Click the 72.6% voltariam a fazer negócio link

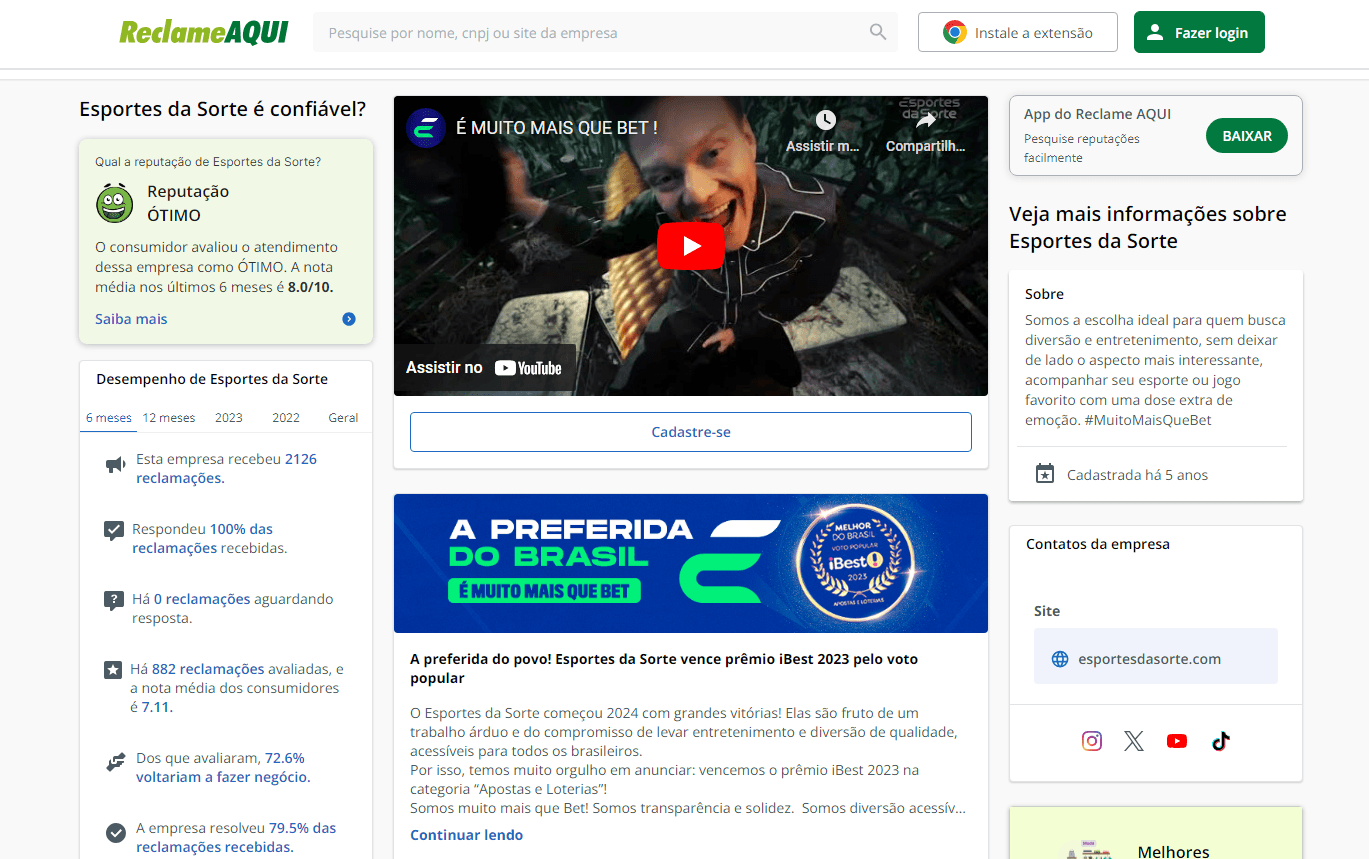223,767
